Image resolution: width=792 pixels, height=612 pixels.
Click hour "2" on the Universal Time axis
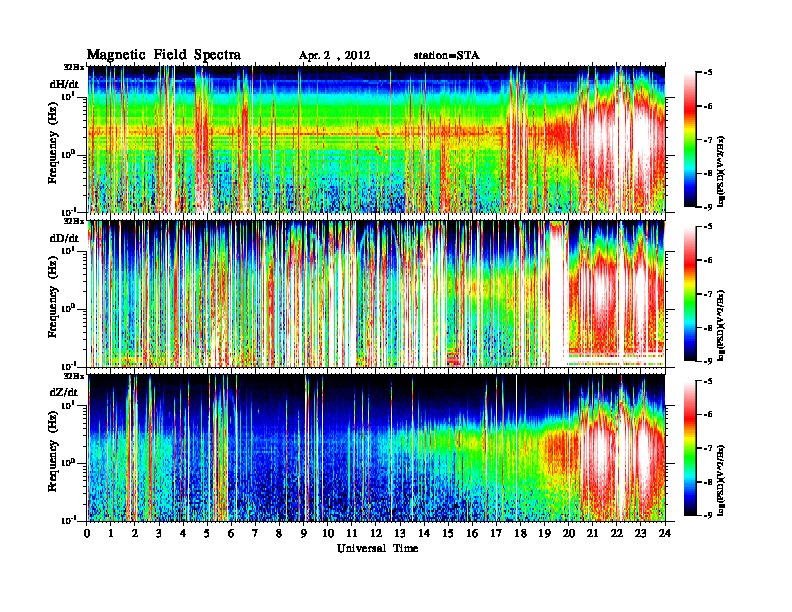[135, 533]
